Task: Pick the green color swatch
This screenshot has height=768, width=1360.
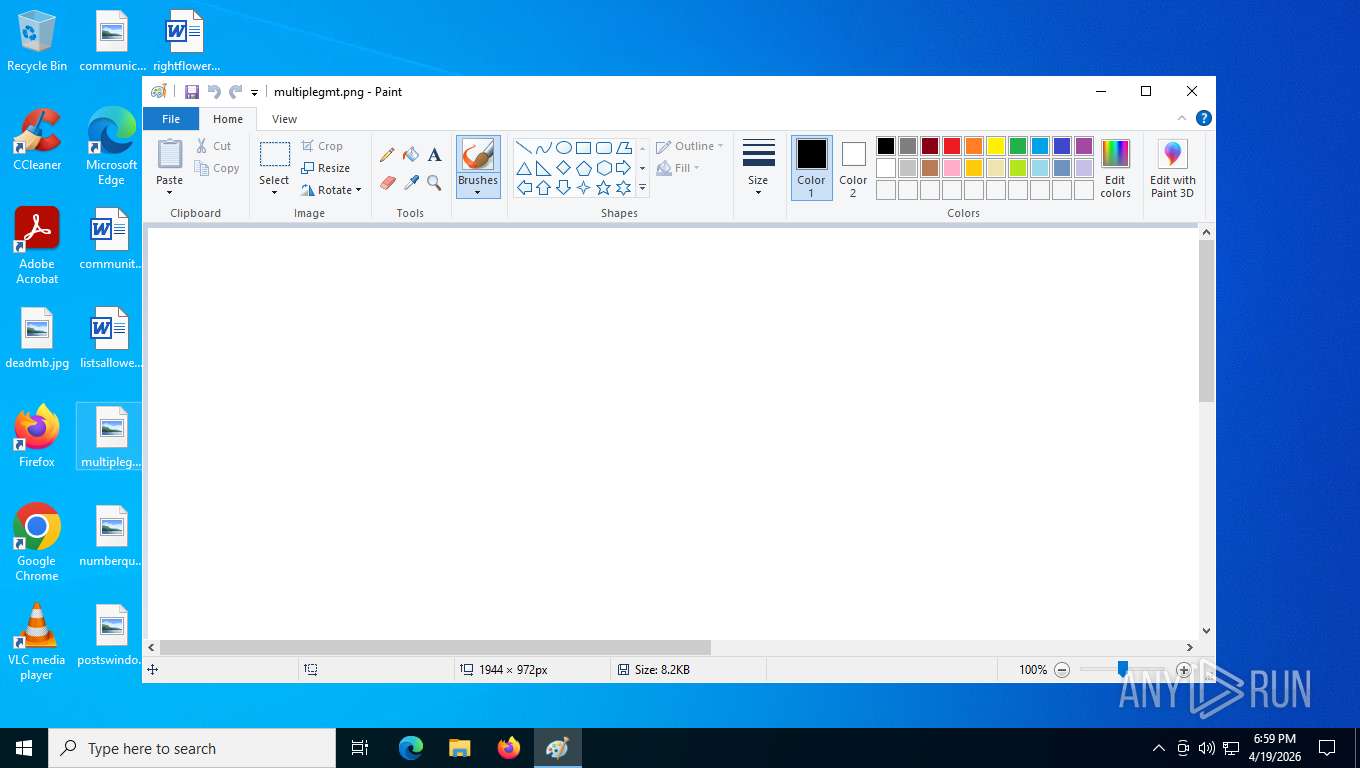Action: (x=1018, y=146)
